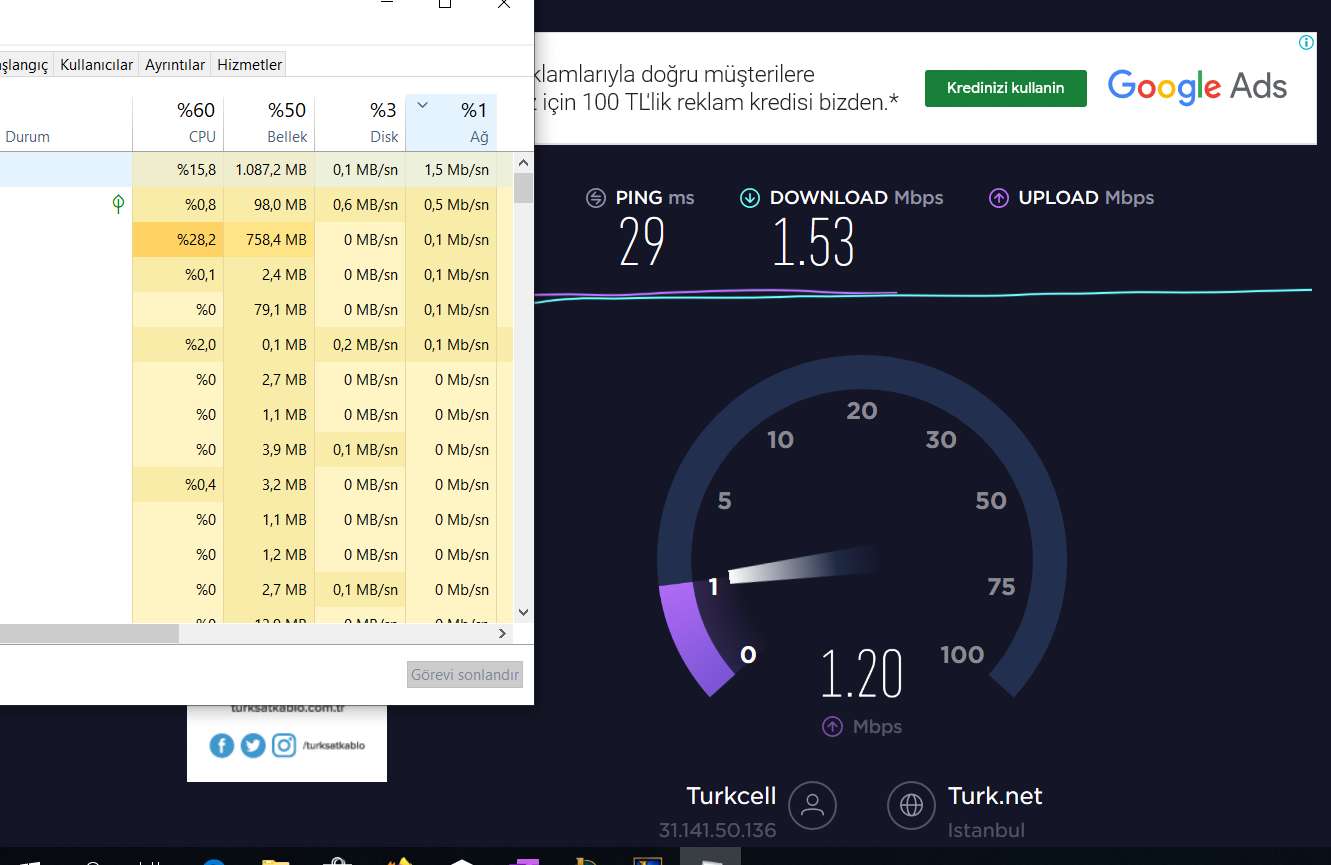Click the IP address 31.141.50.136
Image resolution: width=1331 pixels, height=865 pixels.
717,831
